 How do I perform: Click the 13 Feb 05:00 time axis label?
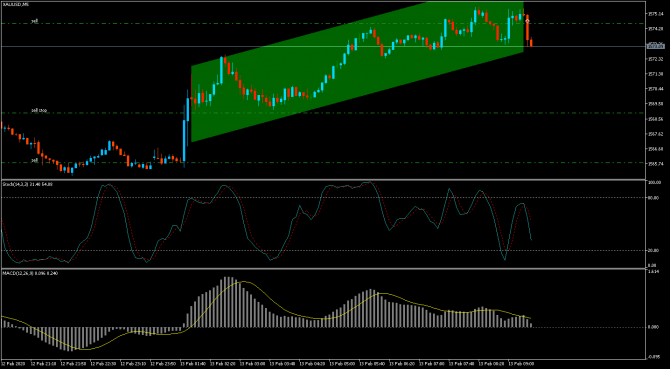[346, 364]
